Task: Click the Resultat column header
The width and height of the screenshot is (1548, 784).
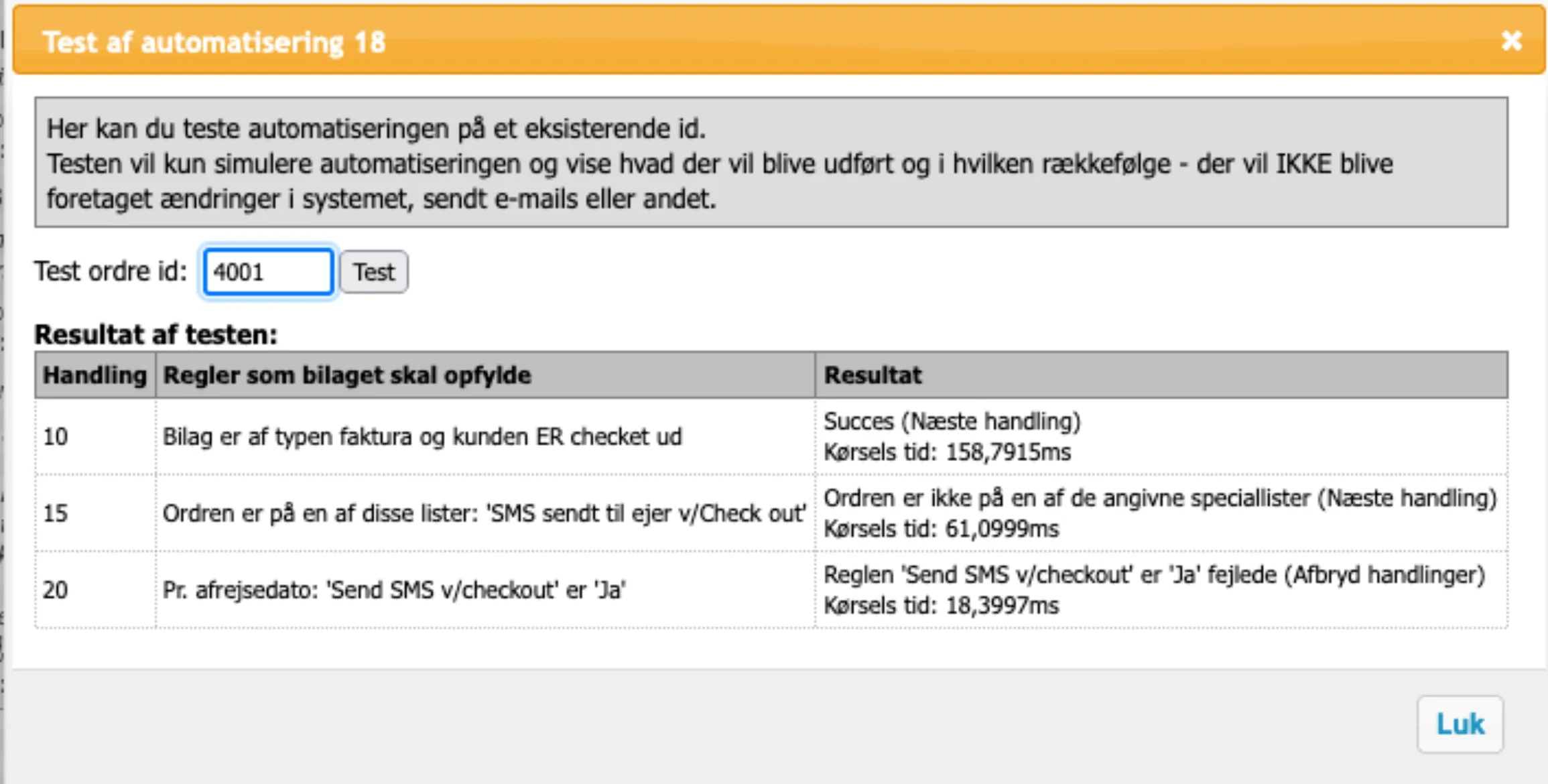Action: [872, 375]
